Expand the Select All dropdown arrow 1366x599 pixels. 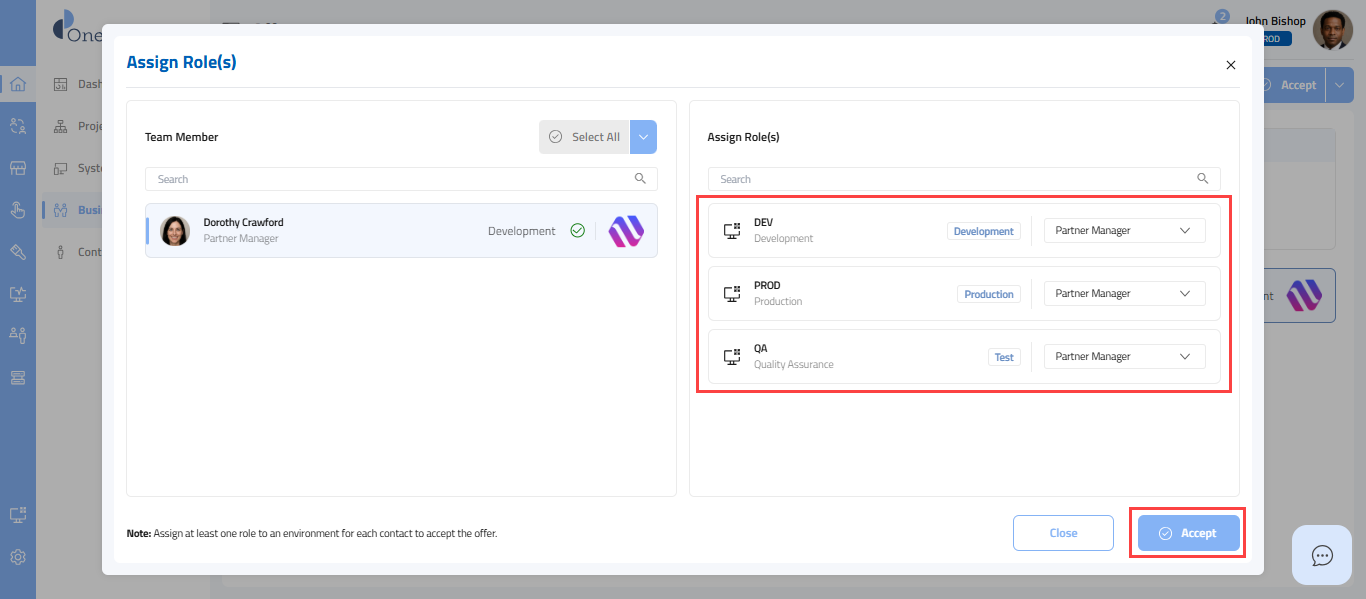(x=644, y=137)
